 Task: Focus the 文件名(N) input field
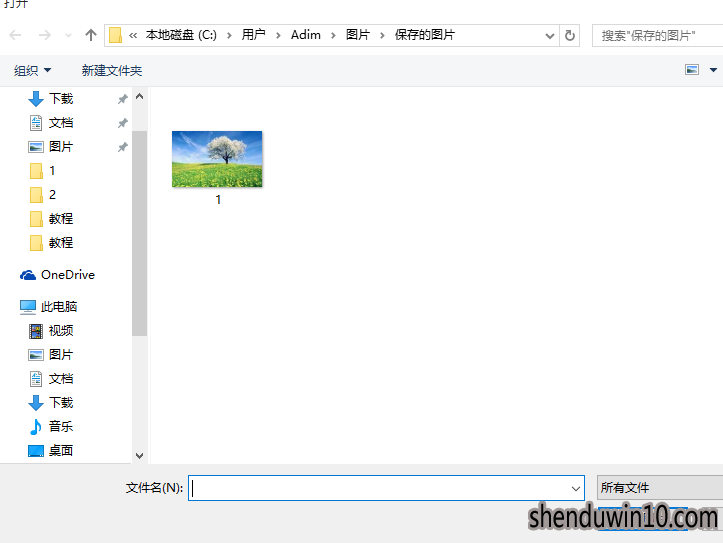pyautogui.click(x=386, y=488)
